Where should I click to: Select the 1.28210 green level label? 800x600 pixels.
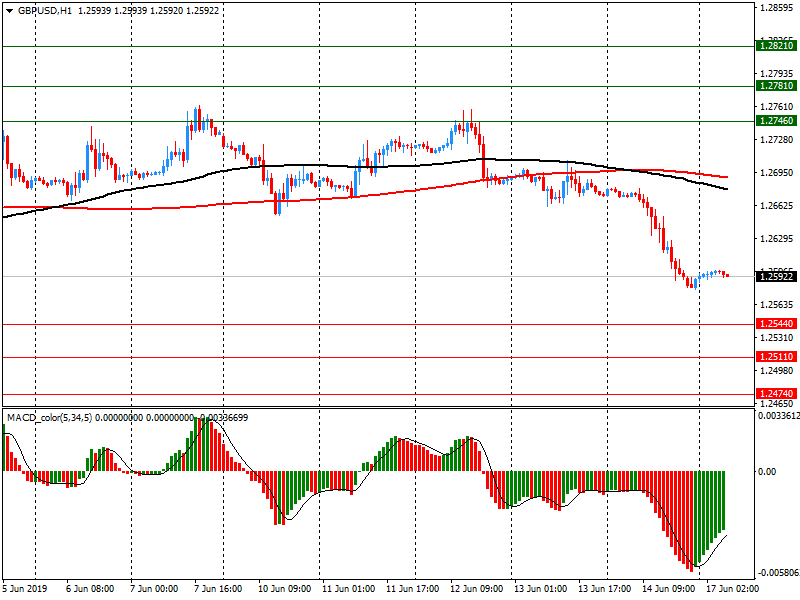click(x=776, y=46)
